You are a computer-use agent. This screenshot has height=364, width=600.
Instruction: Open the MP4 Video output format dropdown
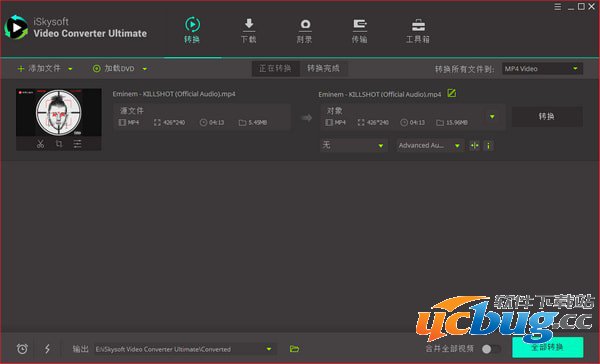click(x=542, y=69)
